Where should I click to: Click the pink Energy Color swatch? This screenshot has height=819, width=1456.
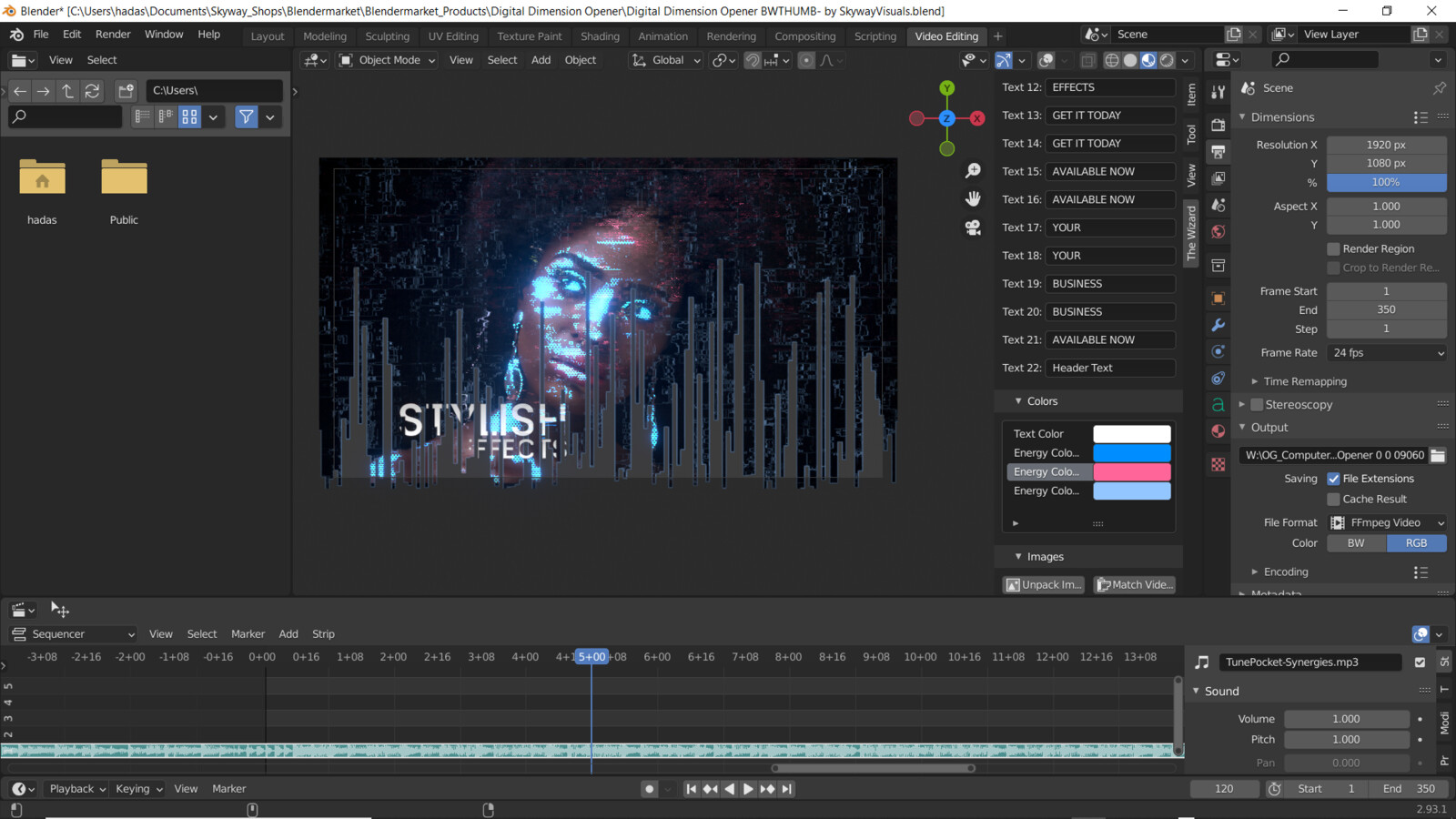tap(1132, 471)
